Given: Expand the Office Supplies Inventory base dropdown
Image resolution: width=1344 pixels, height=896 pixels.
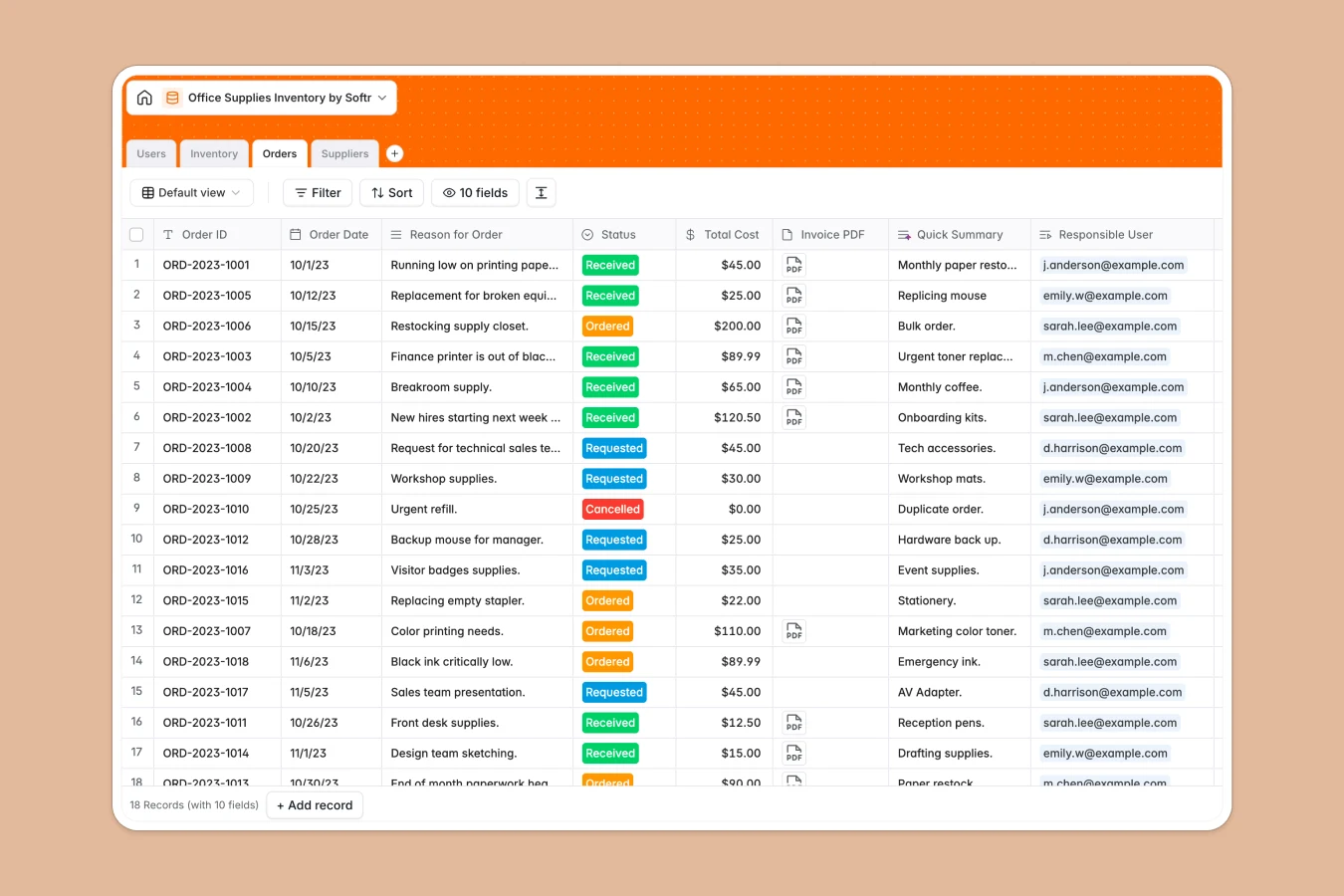Looking at the screenshot, I should 381,98.
